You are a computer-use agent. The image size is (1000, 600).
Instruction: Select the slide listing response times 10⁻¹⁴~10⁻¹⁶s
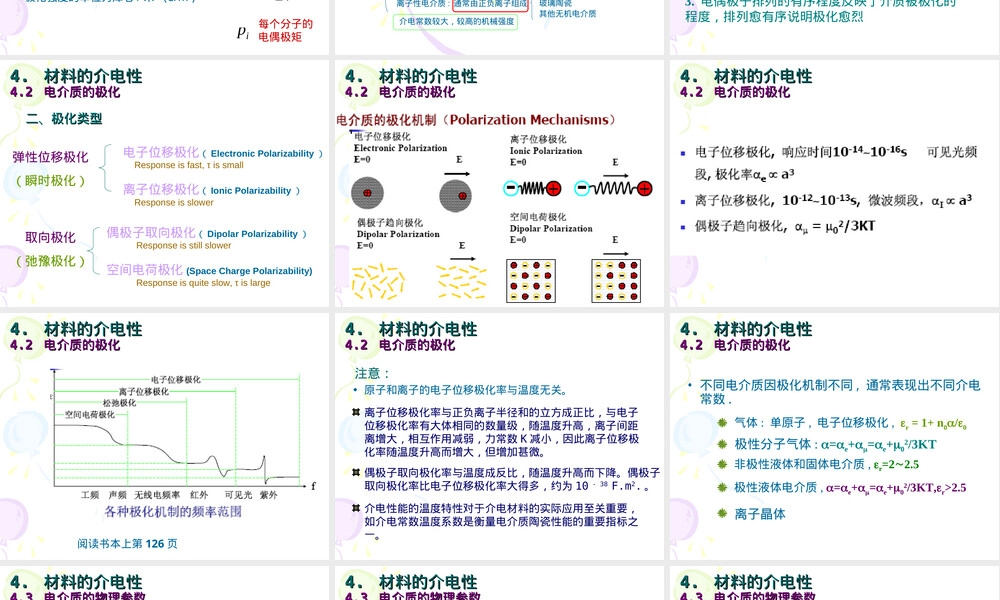835,184
